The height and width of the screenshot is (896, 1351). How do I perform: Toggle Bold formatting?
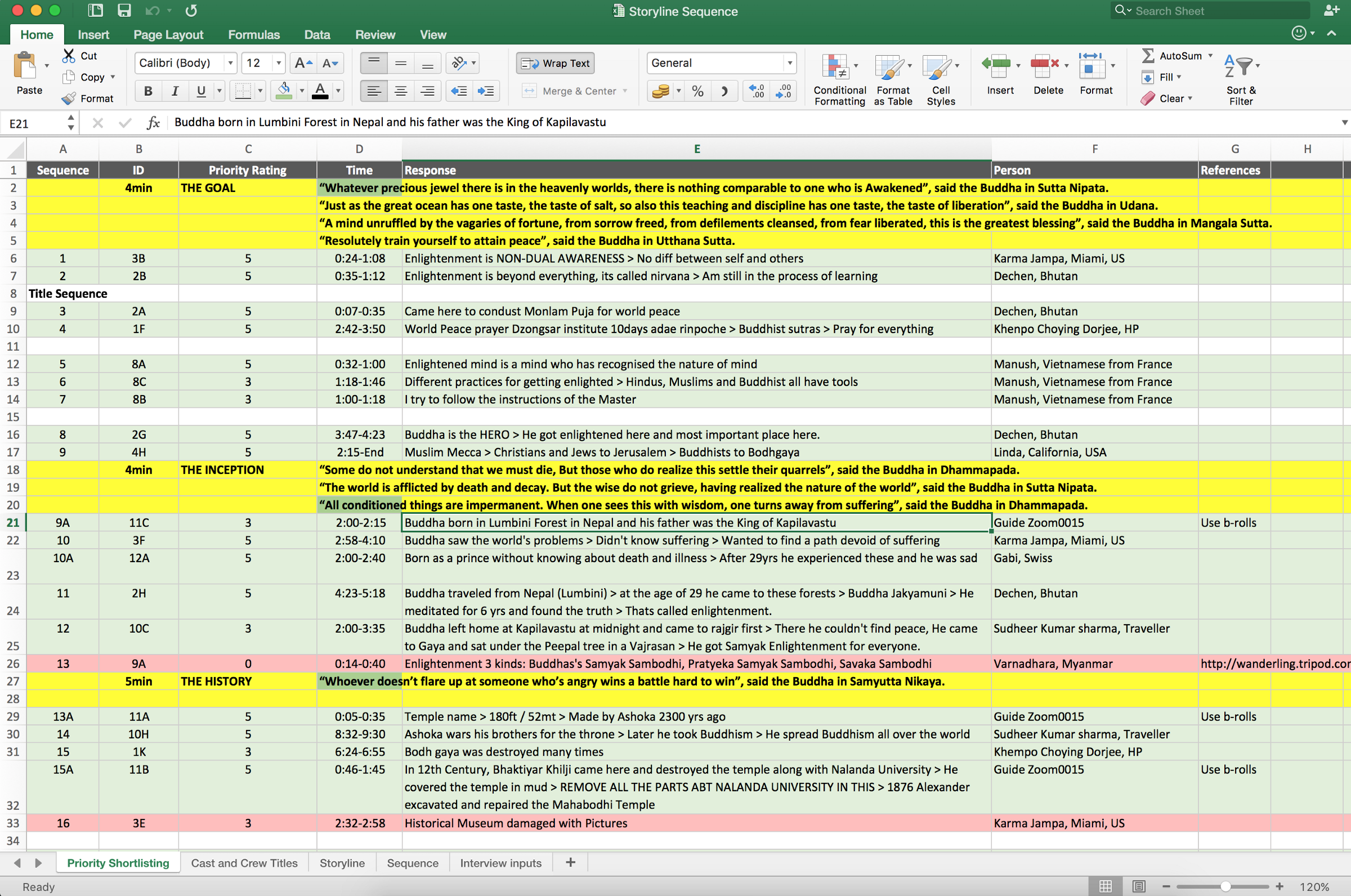tap(148, 91)
